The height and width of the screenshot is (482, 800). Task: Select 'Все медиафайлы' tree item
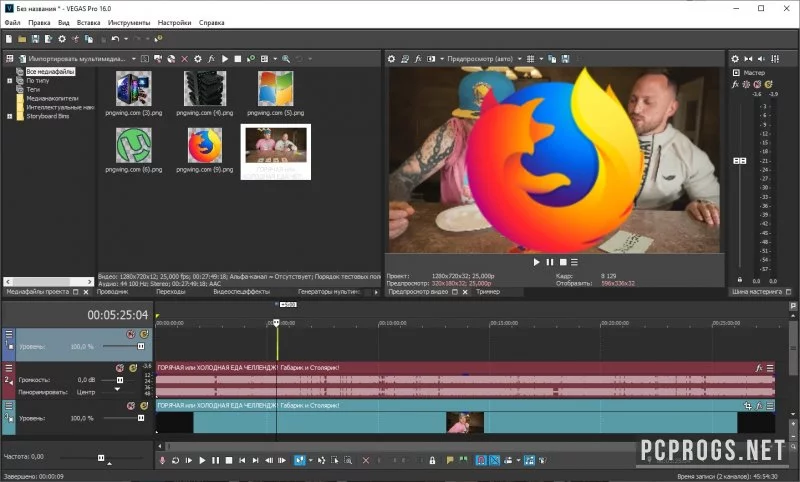pos(51,72)
